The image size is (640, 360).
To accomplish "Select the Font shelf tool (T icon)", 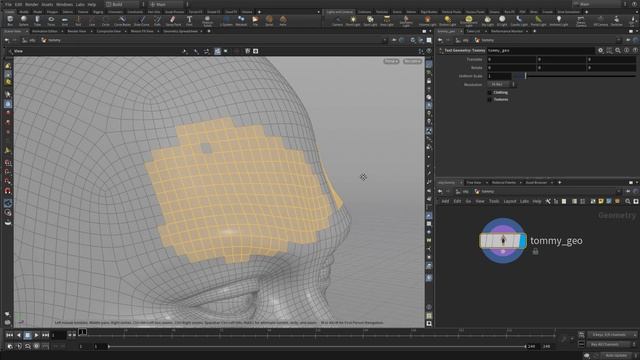I will pos(189,21).
